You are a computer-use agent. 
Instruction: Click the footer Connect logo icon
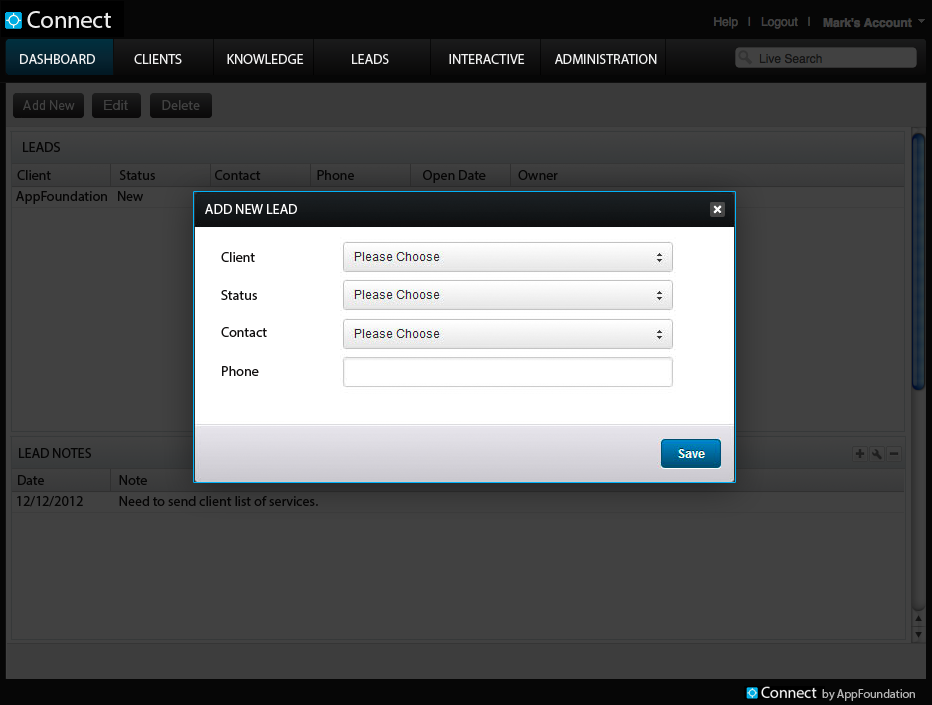click(x=752, y=693)
